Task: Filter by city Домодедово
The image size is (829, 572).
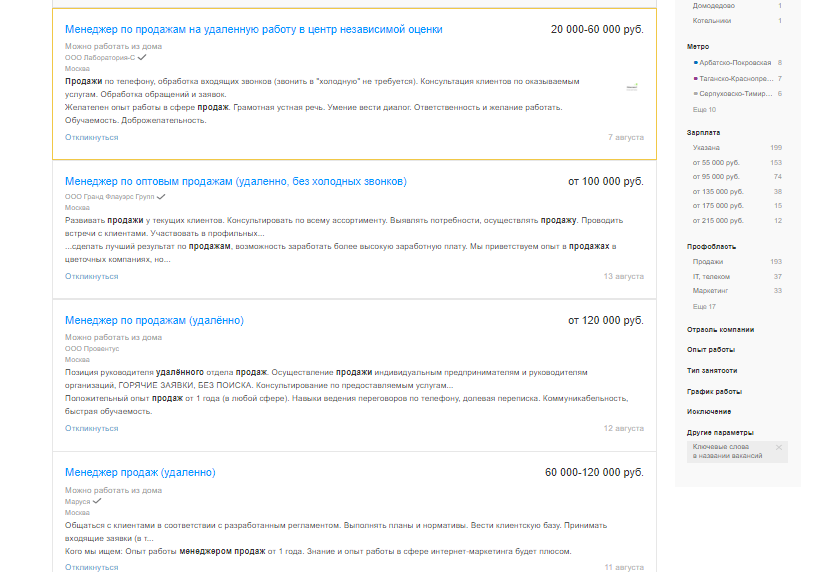Action: pos(713,6)
